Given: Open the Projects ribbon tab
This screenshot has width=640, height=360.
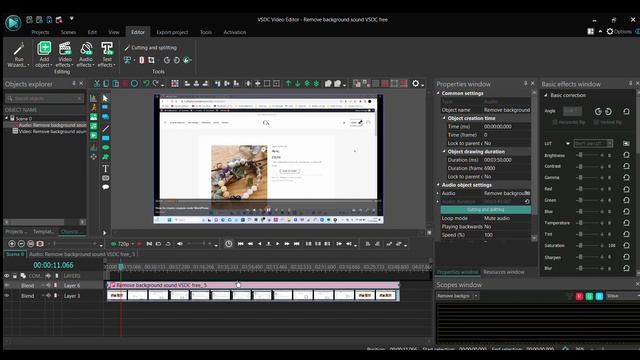Looking at the screenshot, I should tap(40, 32).
